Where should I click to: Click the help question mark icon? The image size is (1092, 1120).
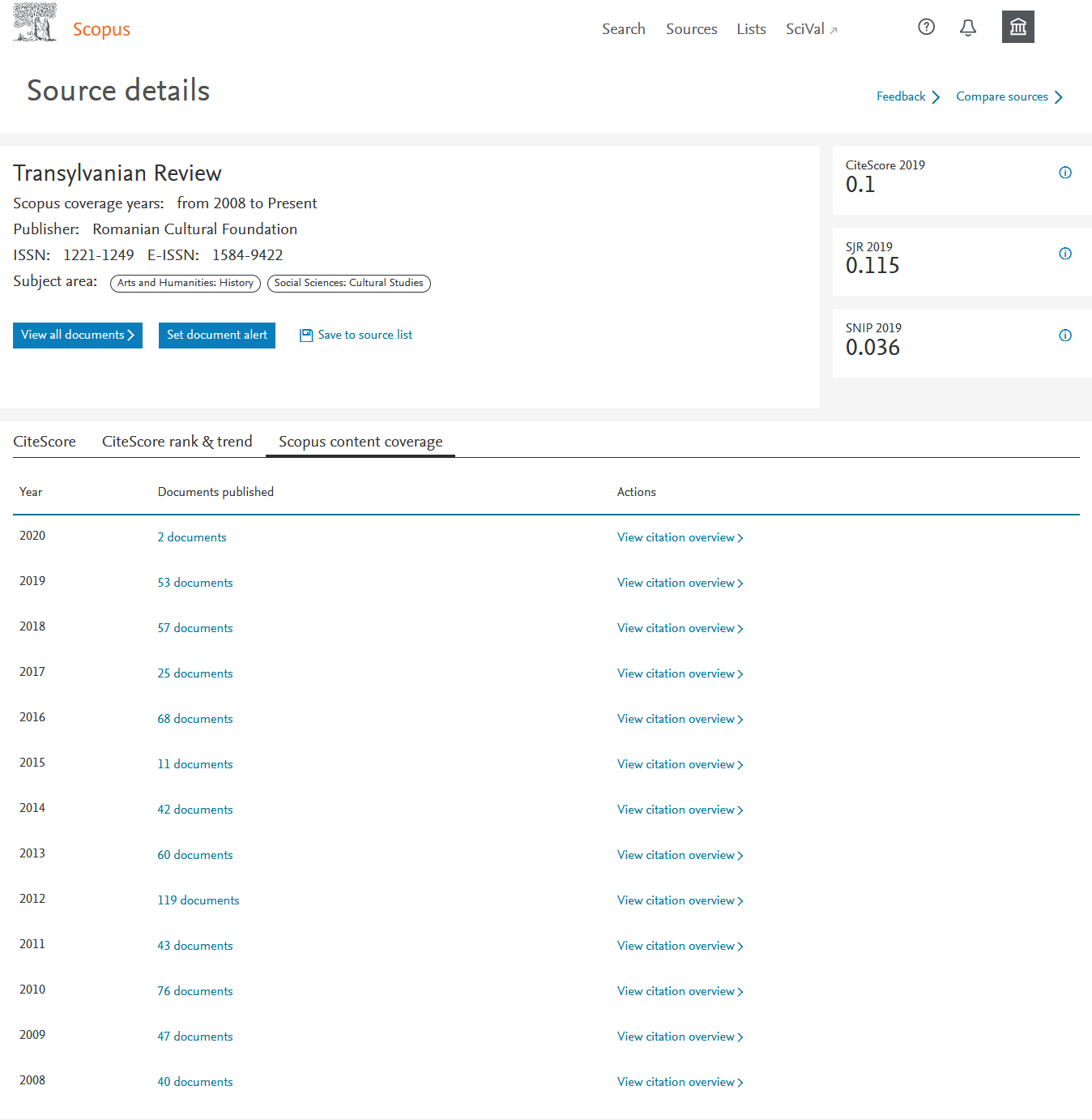(926, 28)
